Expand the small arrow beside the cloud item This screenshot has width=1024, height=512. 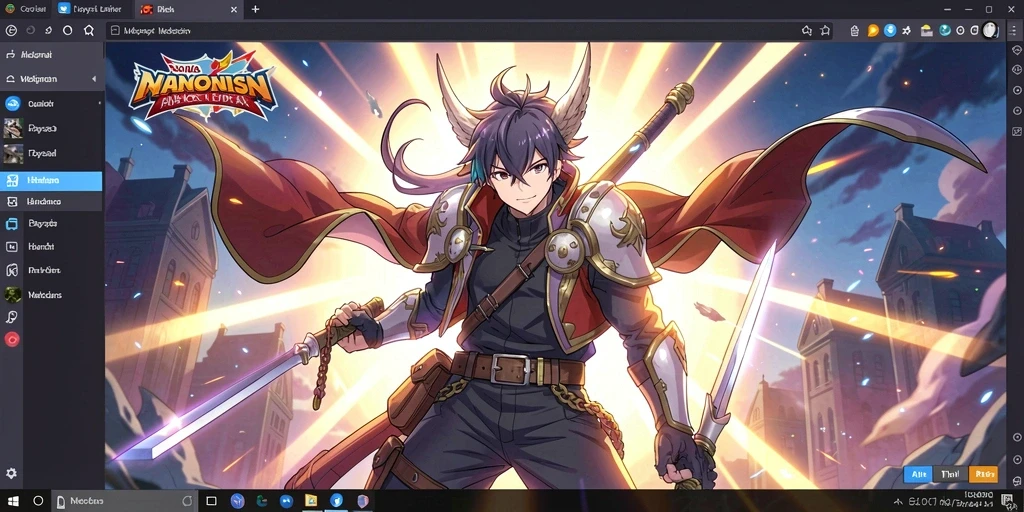pos(99,103)
